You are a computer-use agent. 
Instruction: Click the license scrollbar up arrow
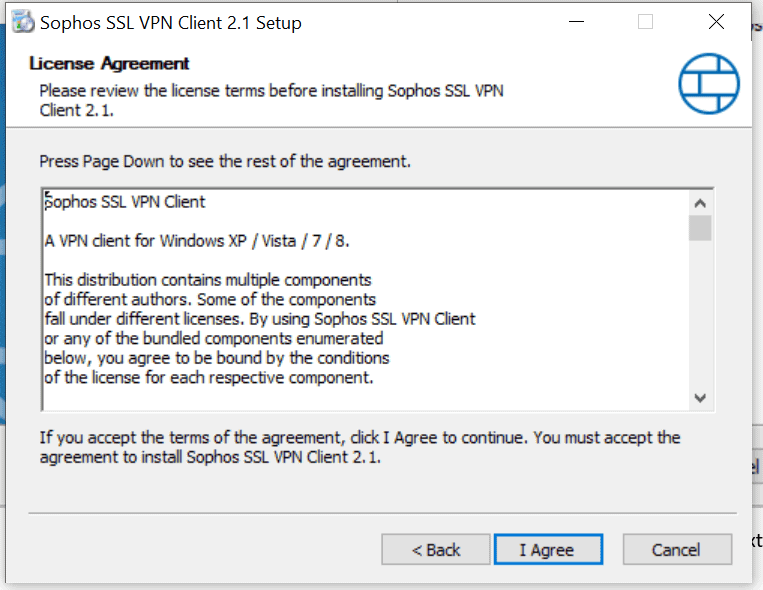point(700,203)
